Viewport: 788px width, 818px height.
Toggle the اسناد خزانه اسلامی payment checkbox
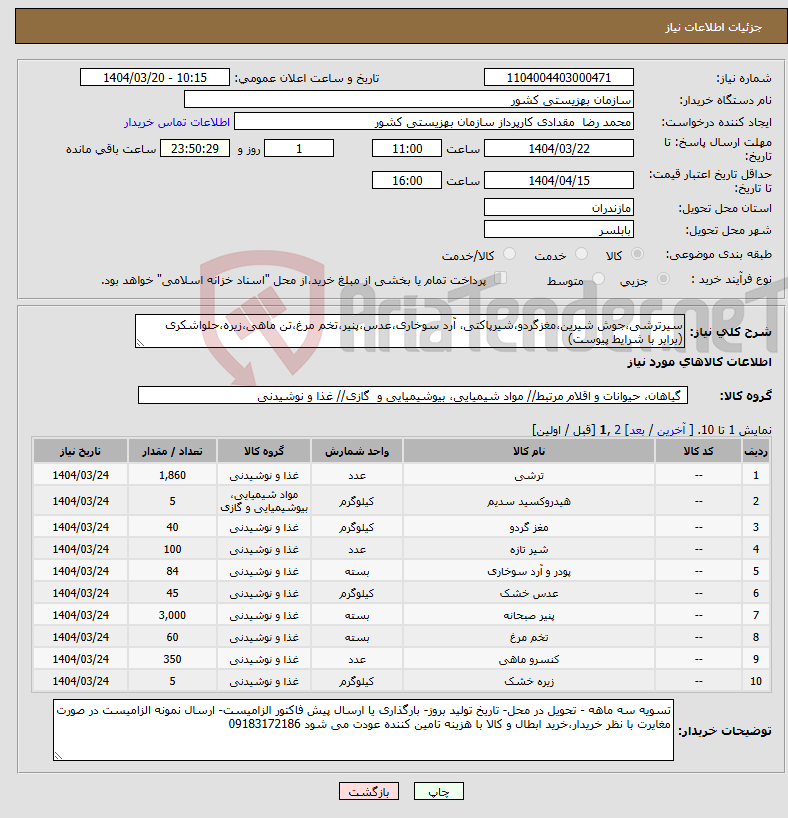point(500,278)
